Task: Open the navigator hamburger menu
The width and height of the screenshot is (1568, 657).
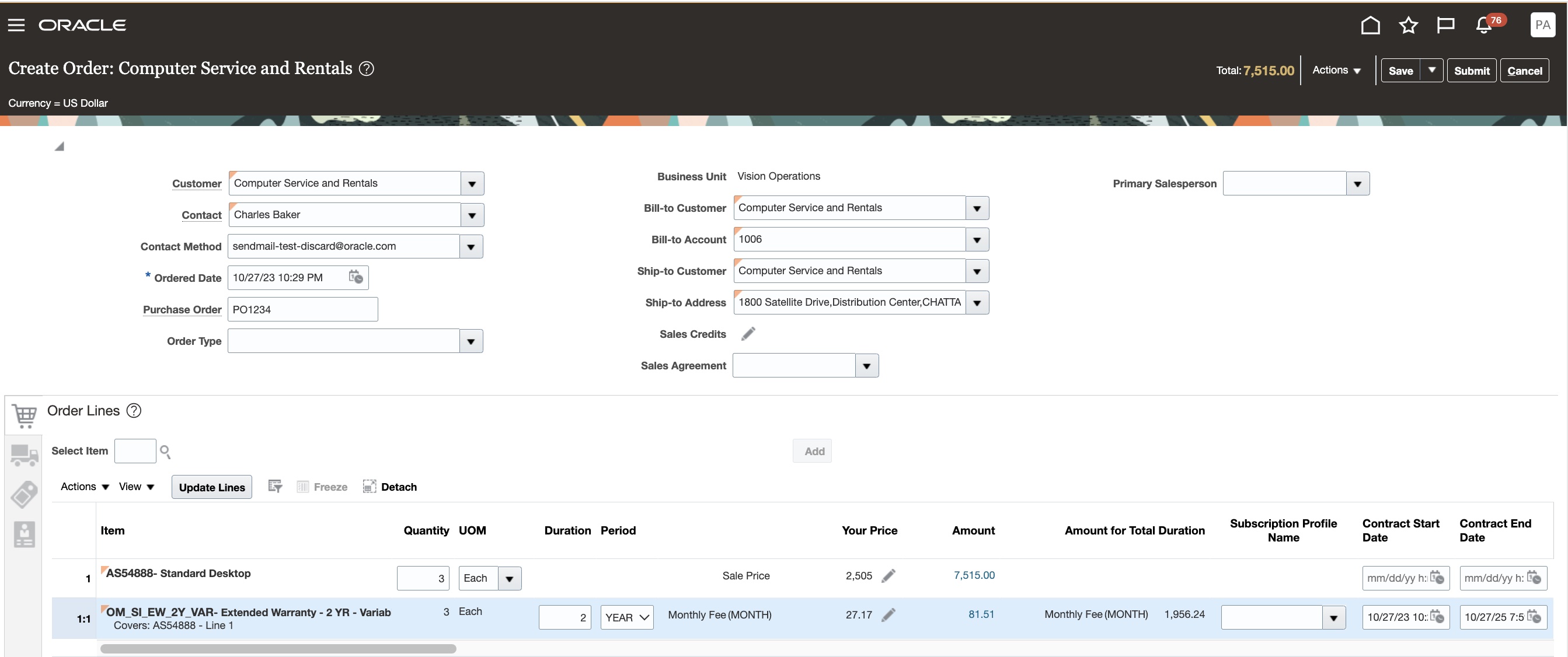Action: tap(16, 25)
